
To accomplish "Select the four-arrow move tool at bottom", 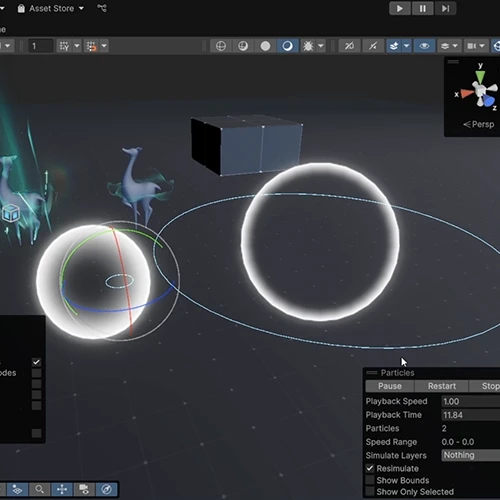I will (62, 489).
